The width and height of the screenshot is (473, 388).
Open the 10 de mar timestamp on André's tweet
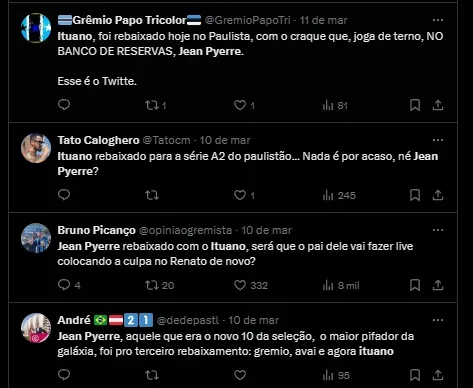coord(253,320)
